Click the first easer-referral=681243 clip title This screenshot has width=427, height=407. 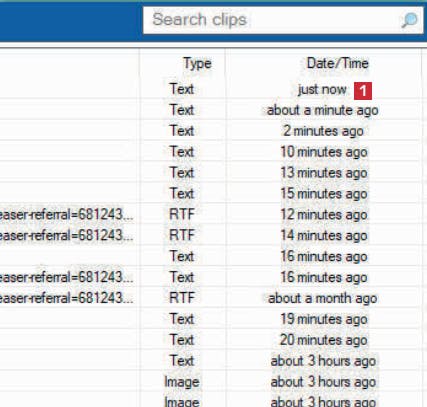tap(67, 215)
